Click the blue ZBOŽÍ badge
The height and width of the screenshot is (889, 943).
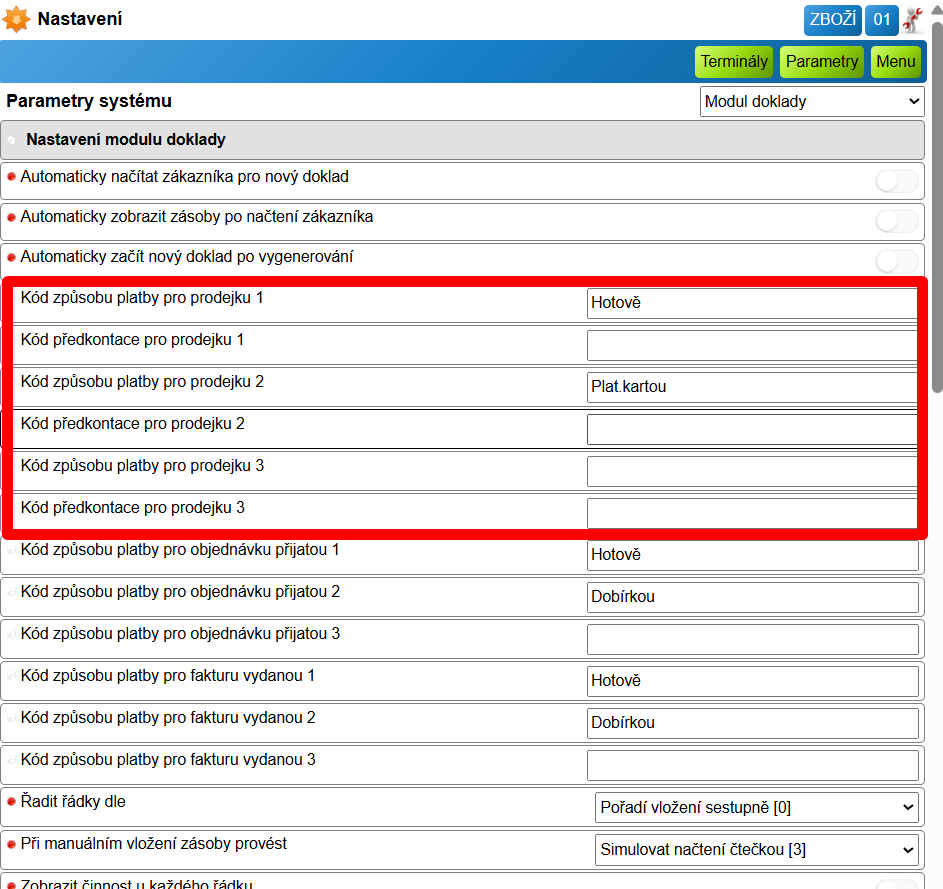832,20
